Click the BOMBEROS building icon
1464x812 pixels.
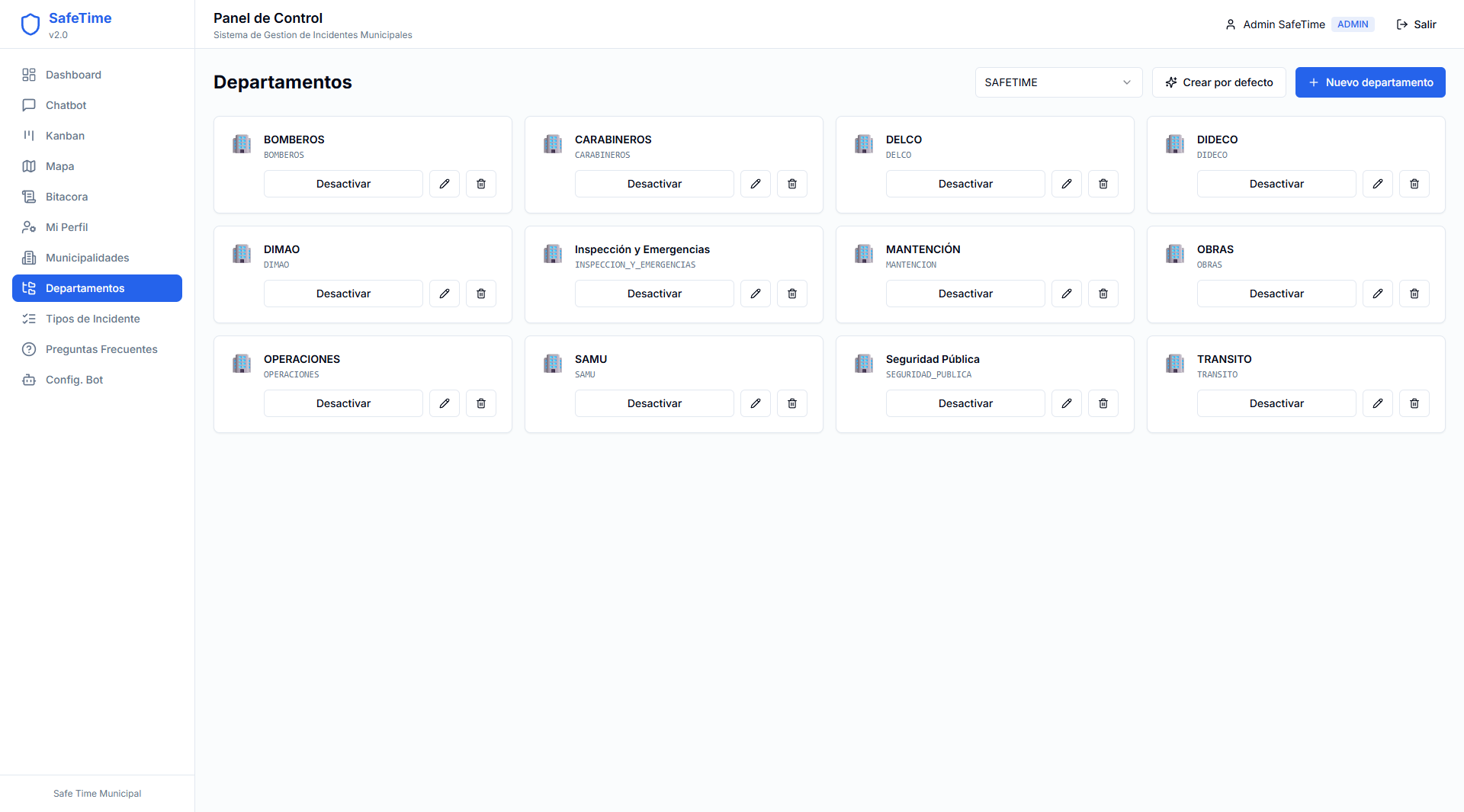(242, 144)
